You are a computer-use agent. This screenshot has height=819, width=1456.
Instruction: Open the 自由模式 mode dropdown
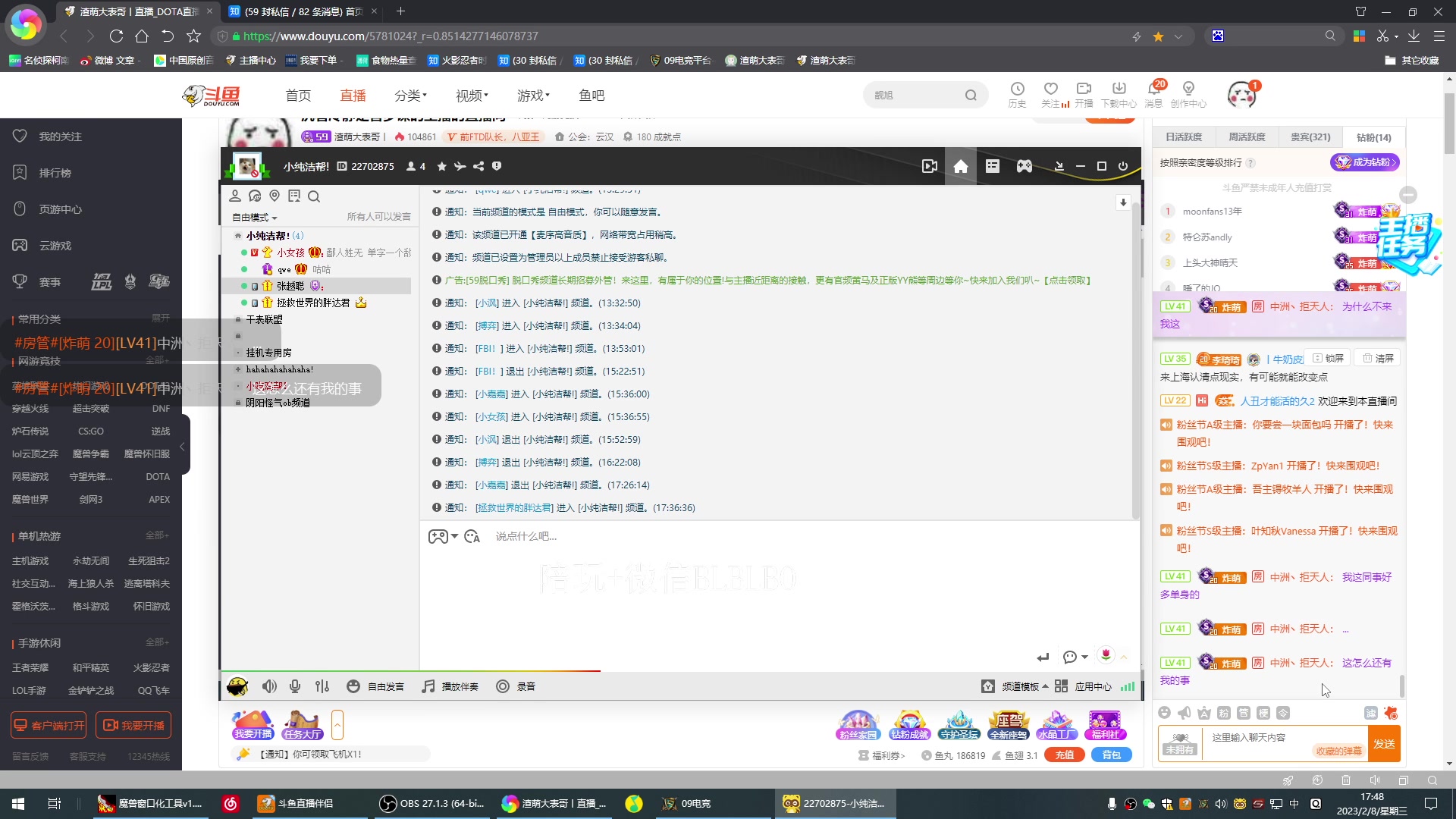(255, 218)
